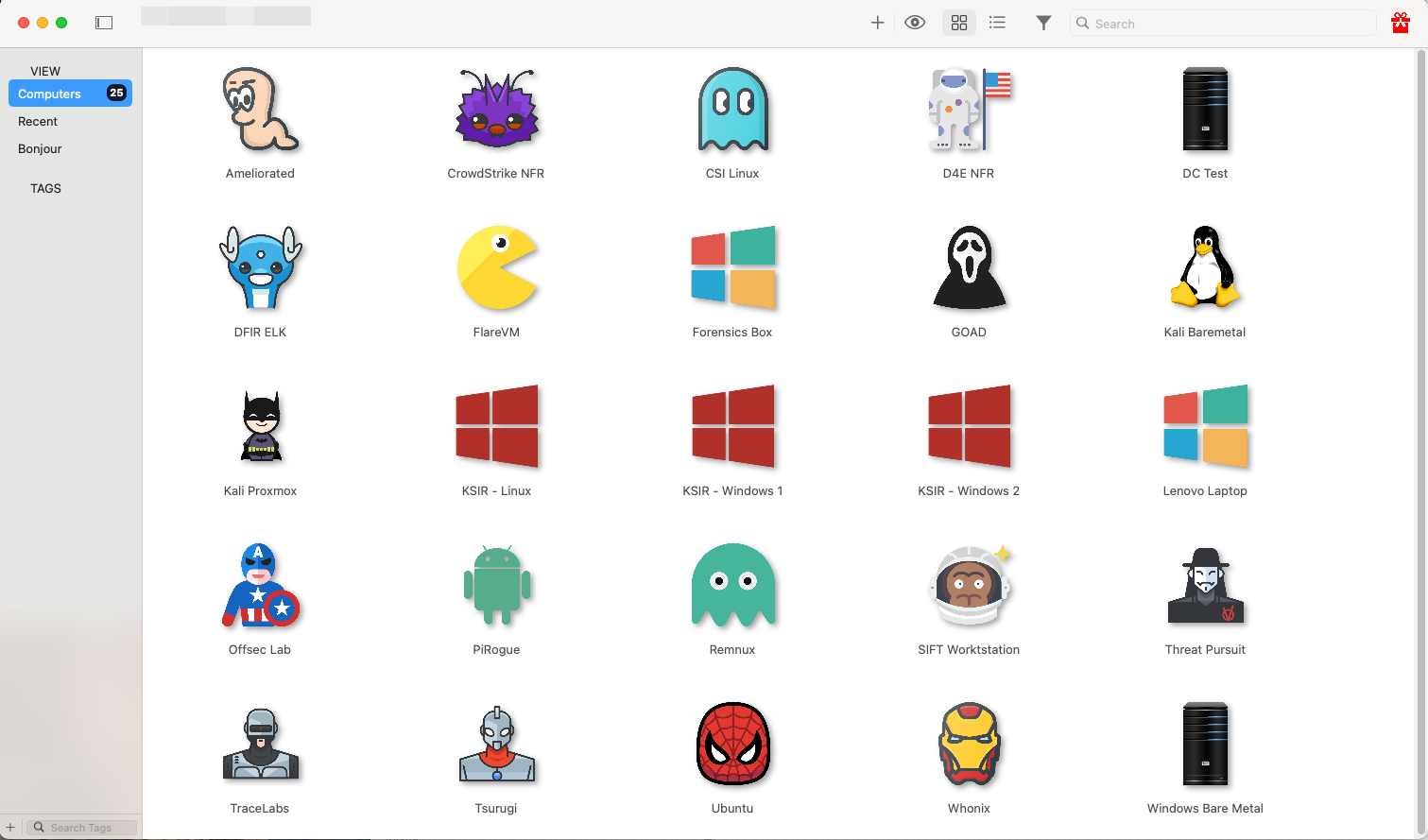The height and width of the screenshot is (840, 1428).
Task: Open the KSIR - Linux red Windows icon
Action: point(496,426)
